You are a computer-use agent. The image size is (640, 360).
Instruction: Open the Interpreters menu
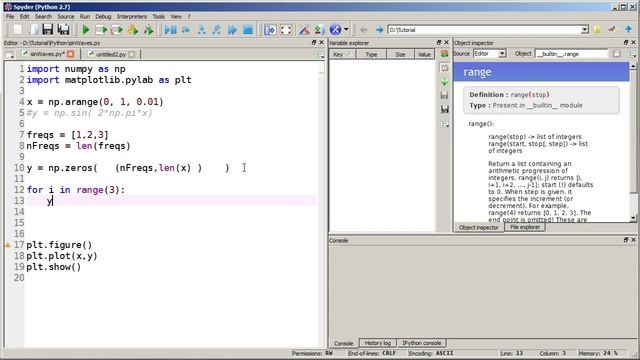[132, 16]
